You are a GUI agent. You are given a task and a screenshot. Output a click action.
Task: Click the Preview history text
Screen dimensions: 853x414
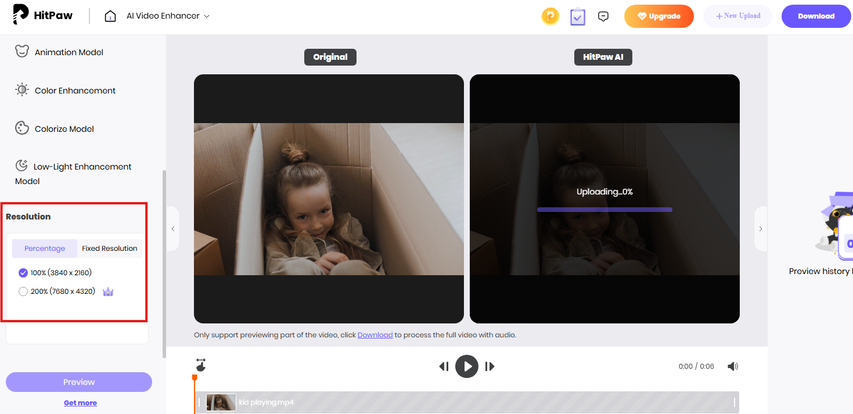pos(821,271)
